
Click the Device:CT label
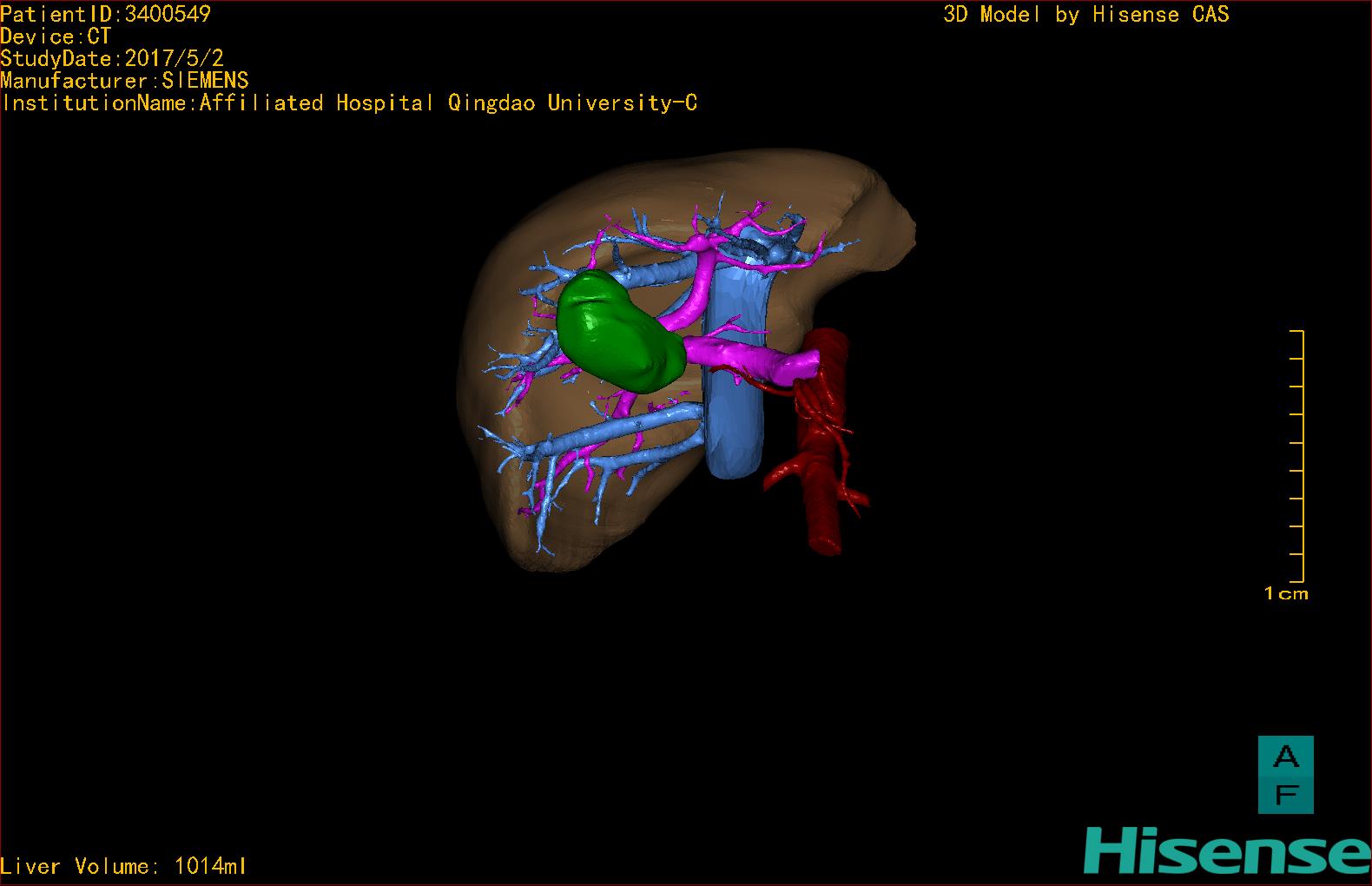point(56,36)
